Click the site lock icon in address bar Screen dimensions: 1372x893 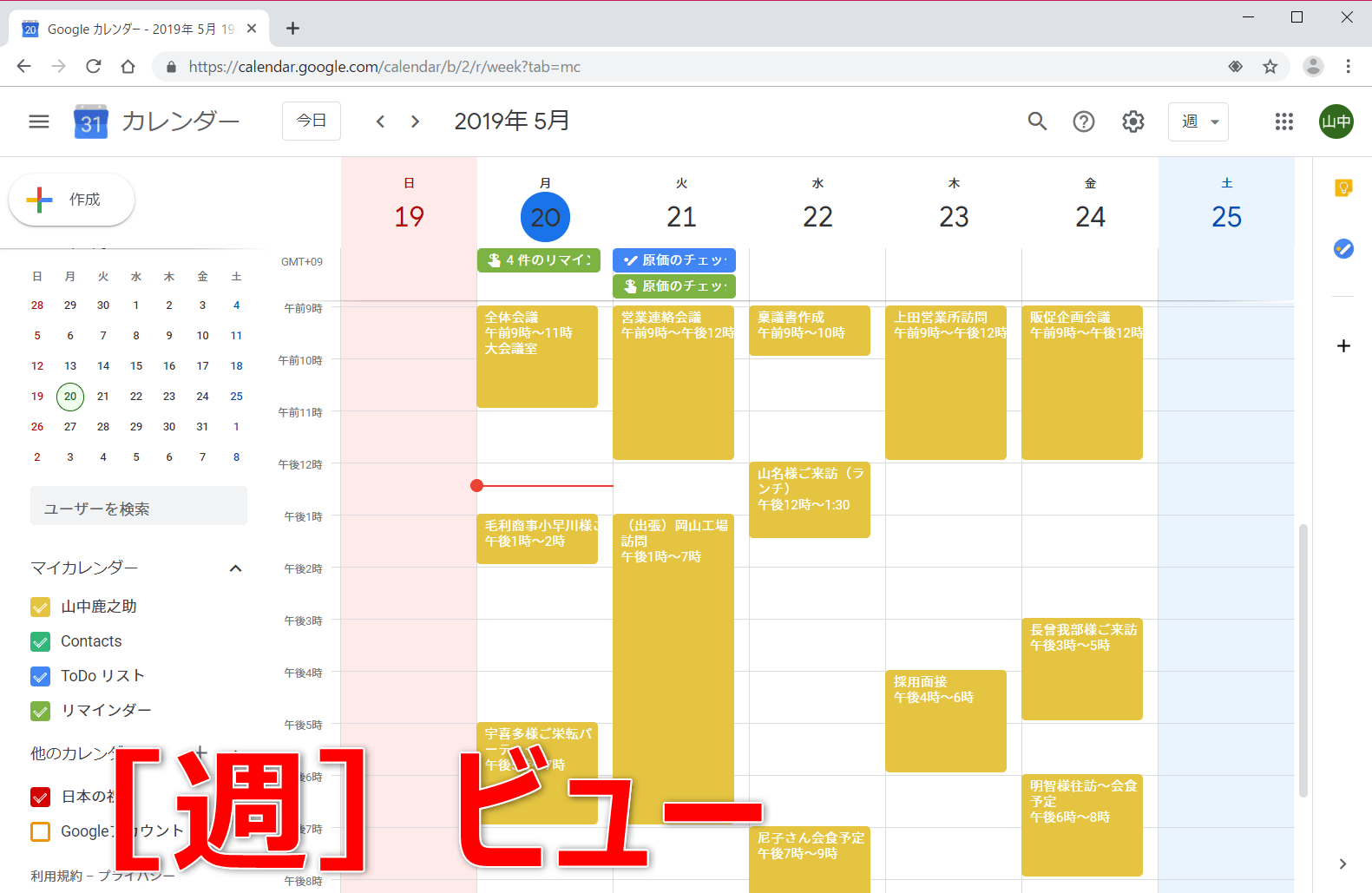[171, 67]
